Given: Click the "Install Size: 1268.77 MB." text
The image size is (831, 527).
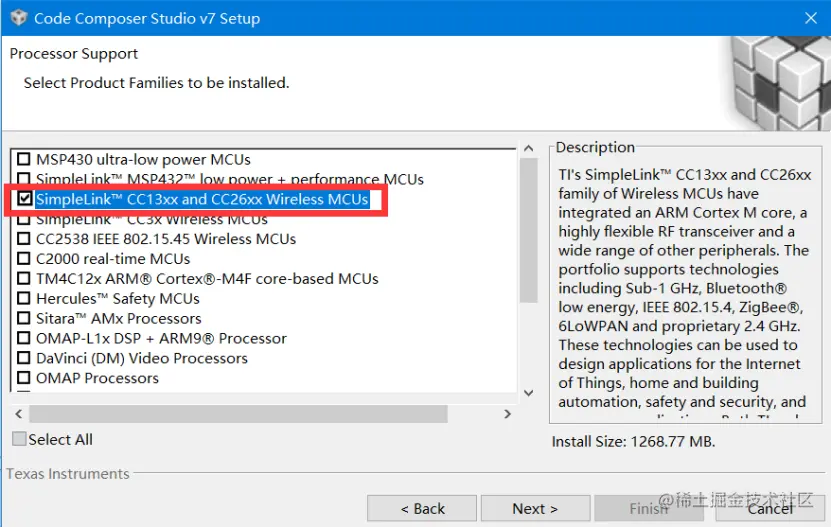Looking at the screenshot, I should pyautogui.click(x=633, y=441).
